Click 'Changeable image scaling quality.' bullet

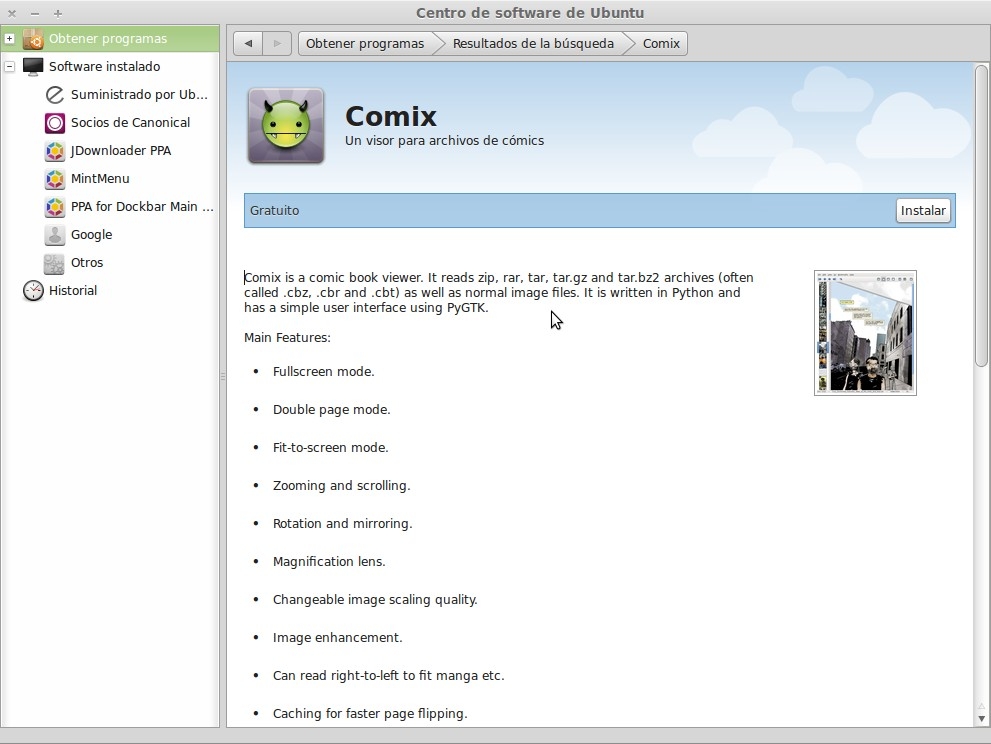[x=375, y=599]
